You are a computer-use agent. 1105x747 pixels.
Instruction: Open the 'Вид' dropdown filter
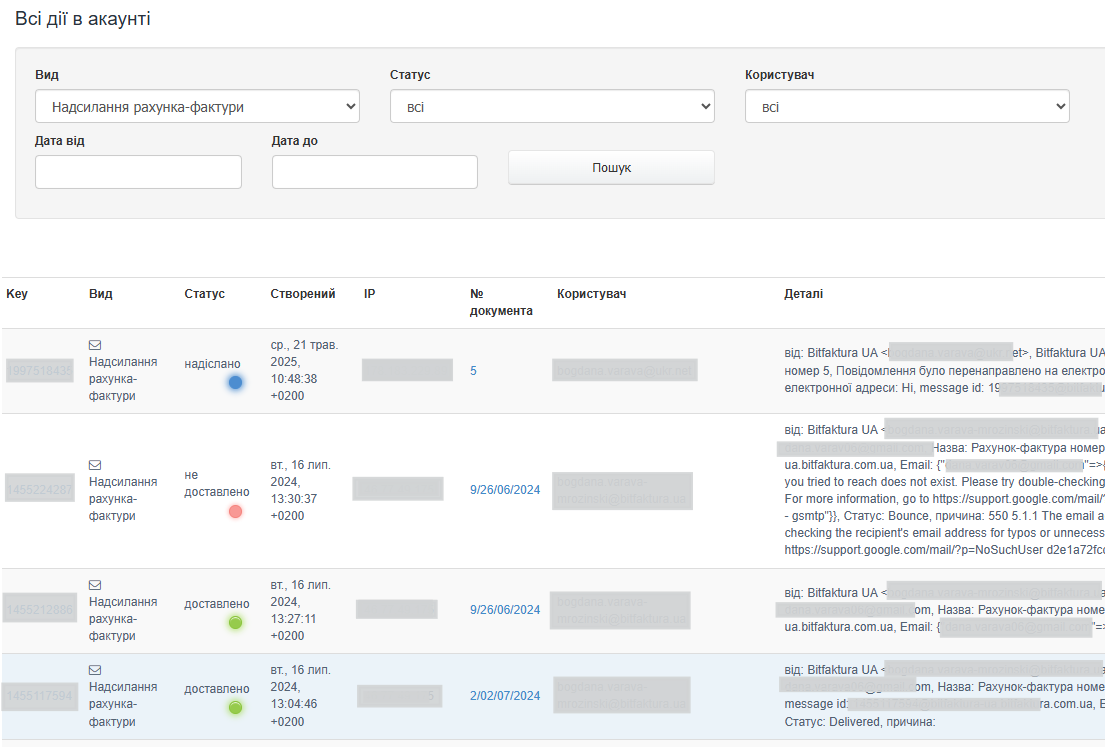197,106
